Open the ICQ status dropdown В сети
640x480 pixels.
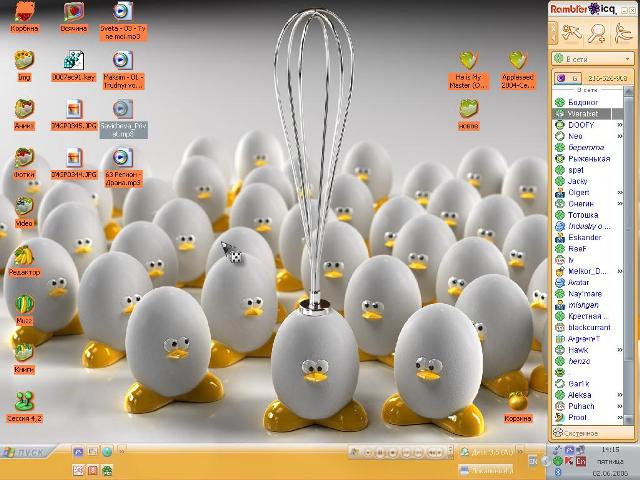click(593, 59)
